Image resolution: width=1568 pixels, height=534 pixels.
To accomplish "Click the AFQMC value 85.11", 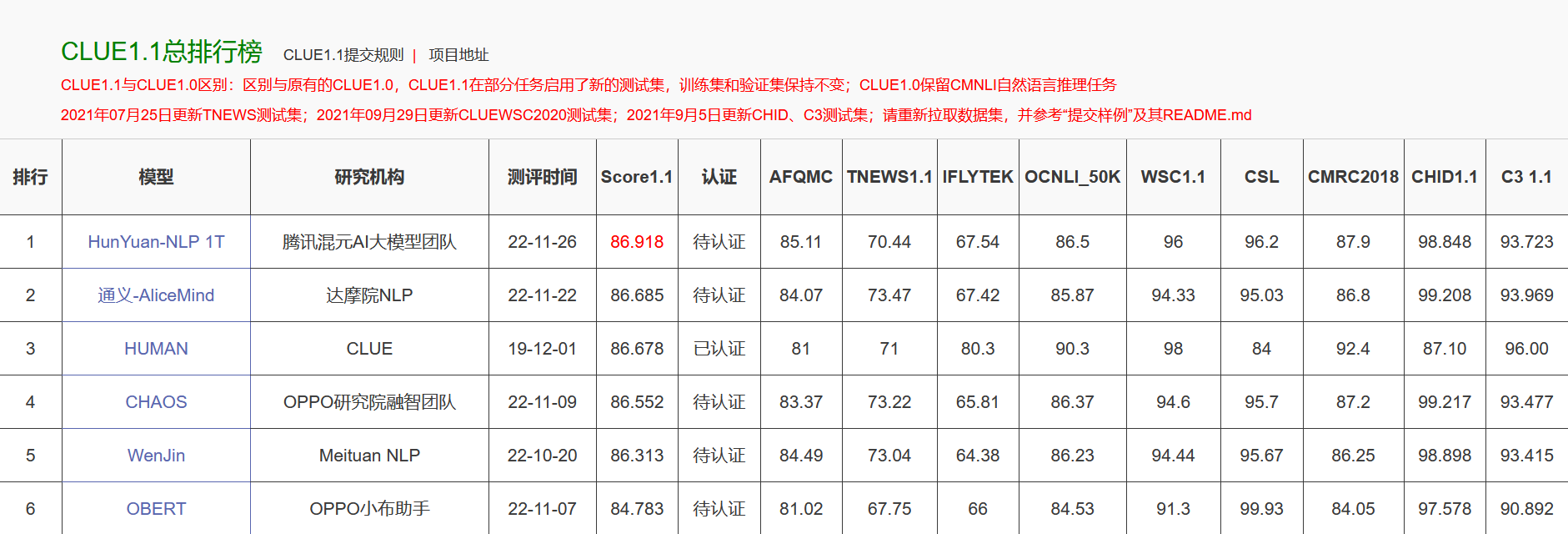I will tap(801, 242).
